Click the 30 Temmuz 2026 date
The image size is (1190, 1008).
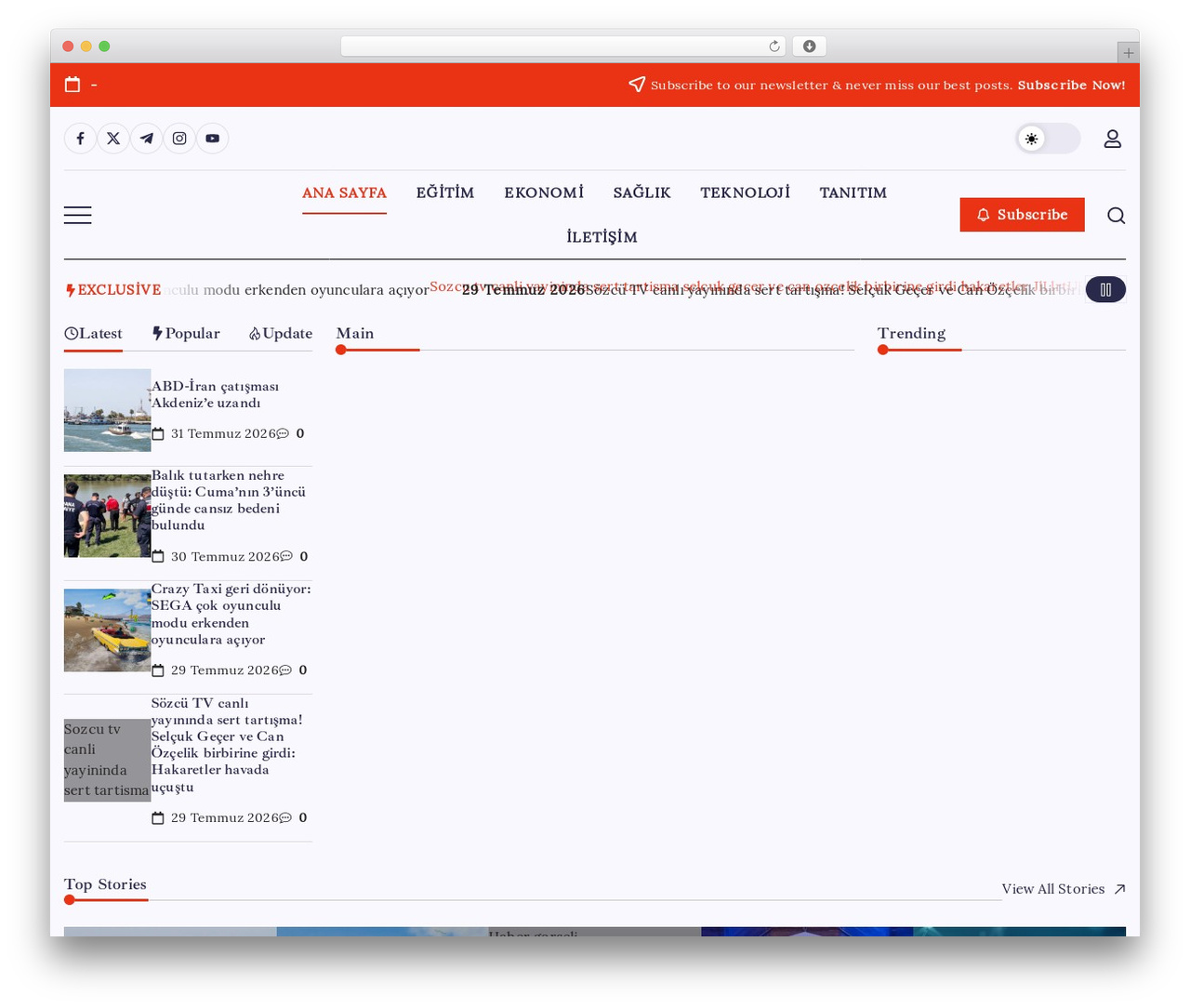click(225, 557)
